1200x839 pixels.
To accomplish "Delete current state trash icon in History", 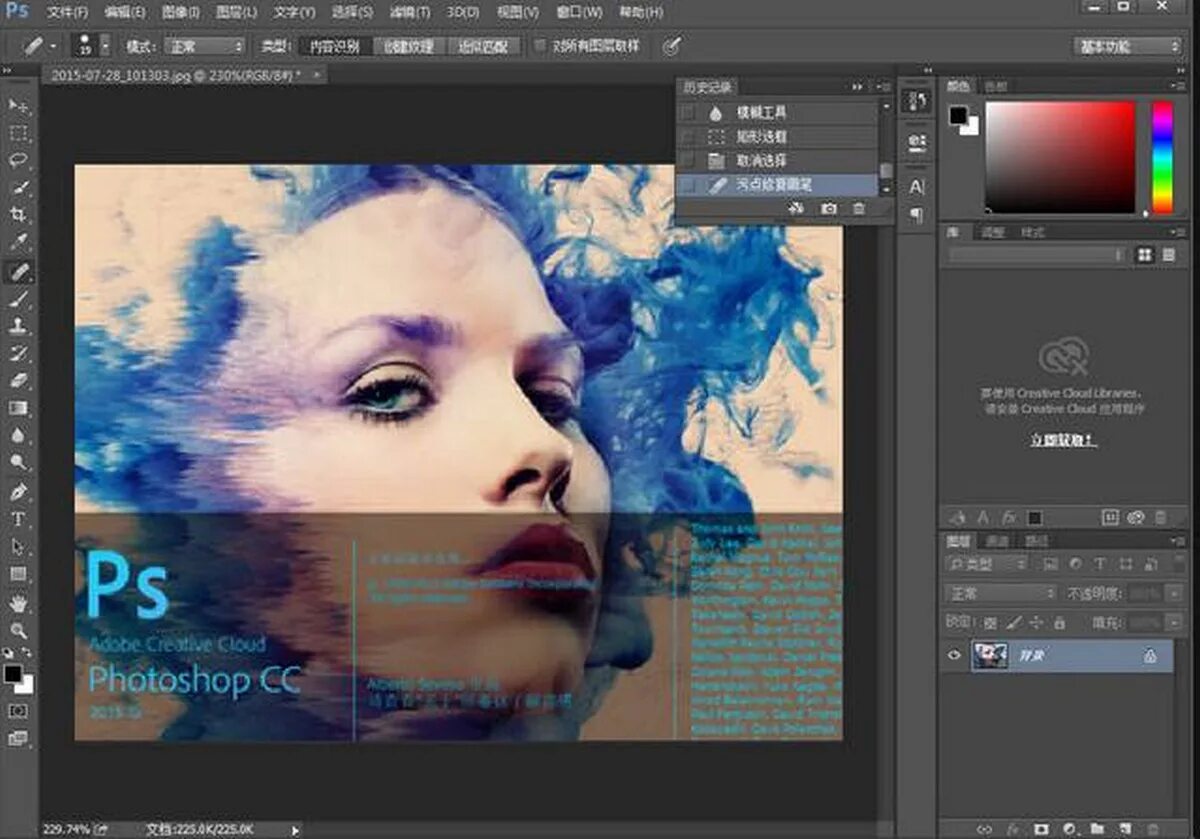I will pyautogui.click(x=858, y=208).
